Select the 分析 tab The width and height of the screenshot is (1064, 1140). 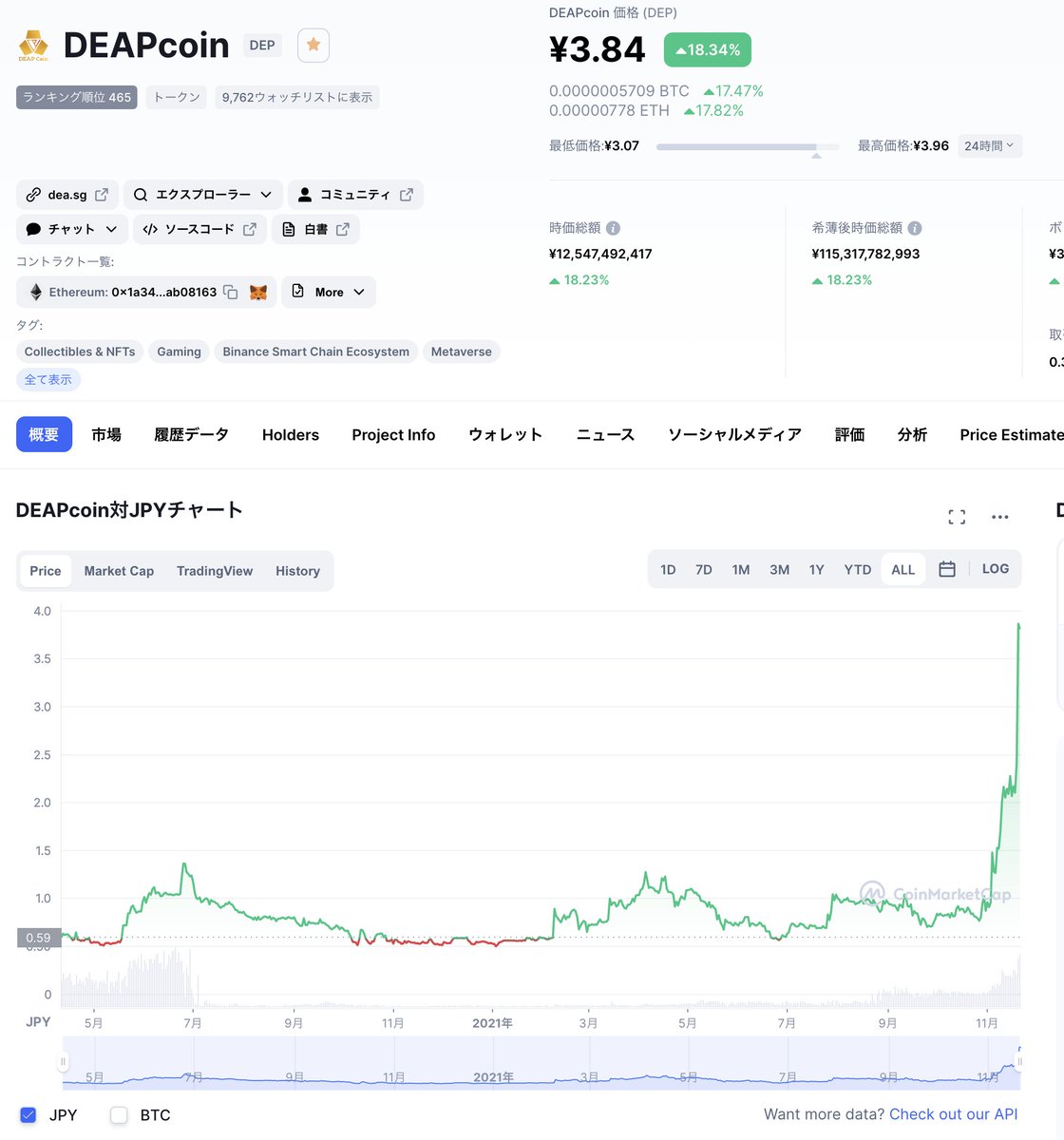912,434
